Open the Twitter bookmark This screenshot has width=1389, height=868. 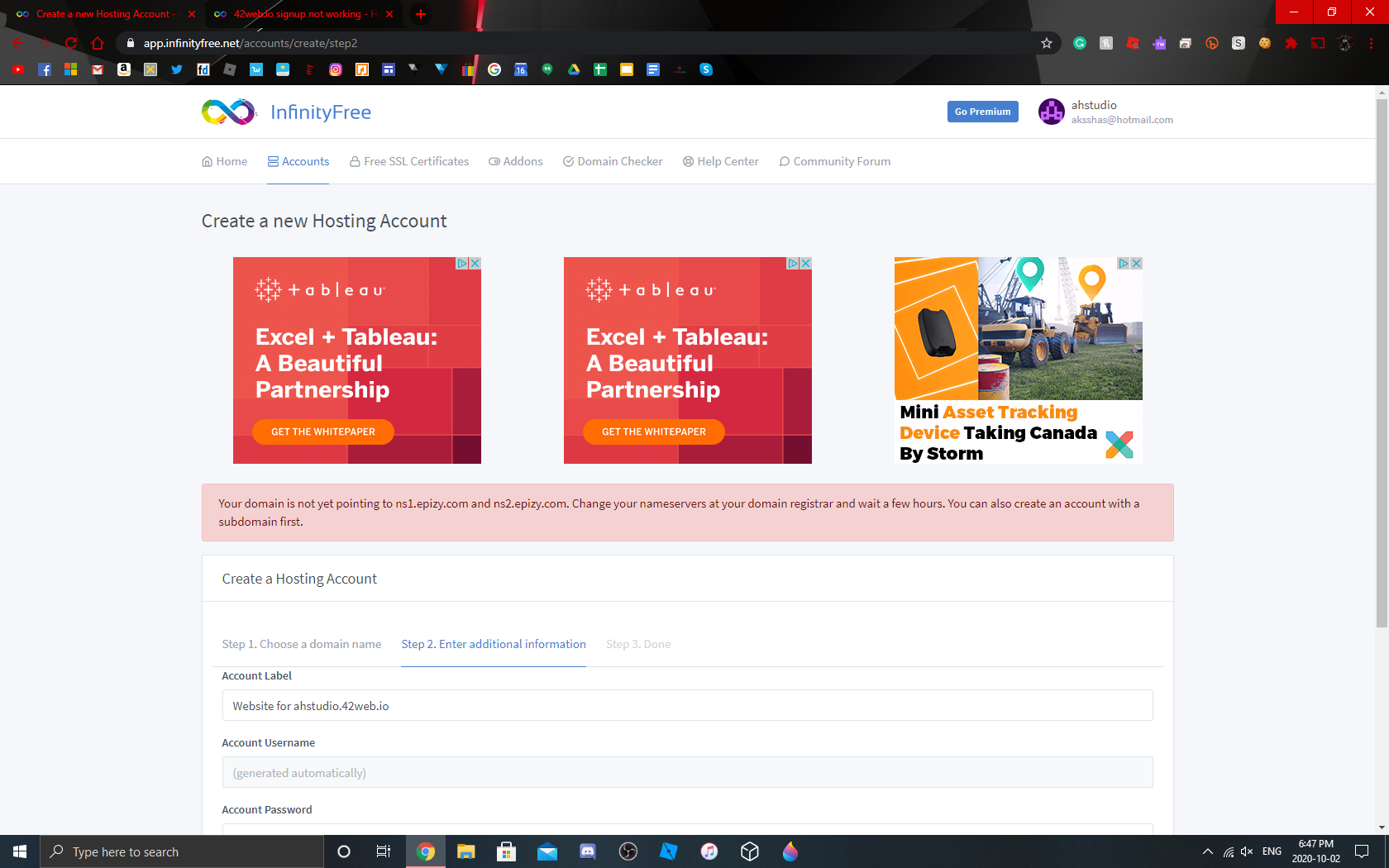coord(177,69)
